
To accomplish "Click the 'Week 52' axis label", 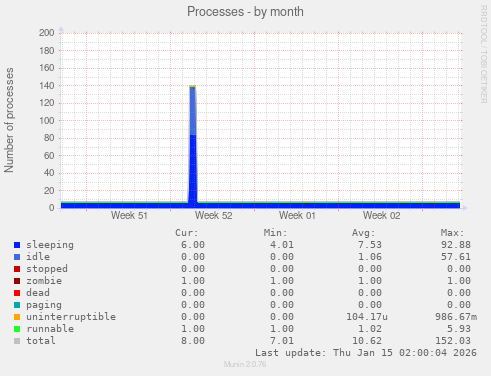I will pos(213,215).
